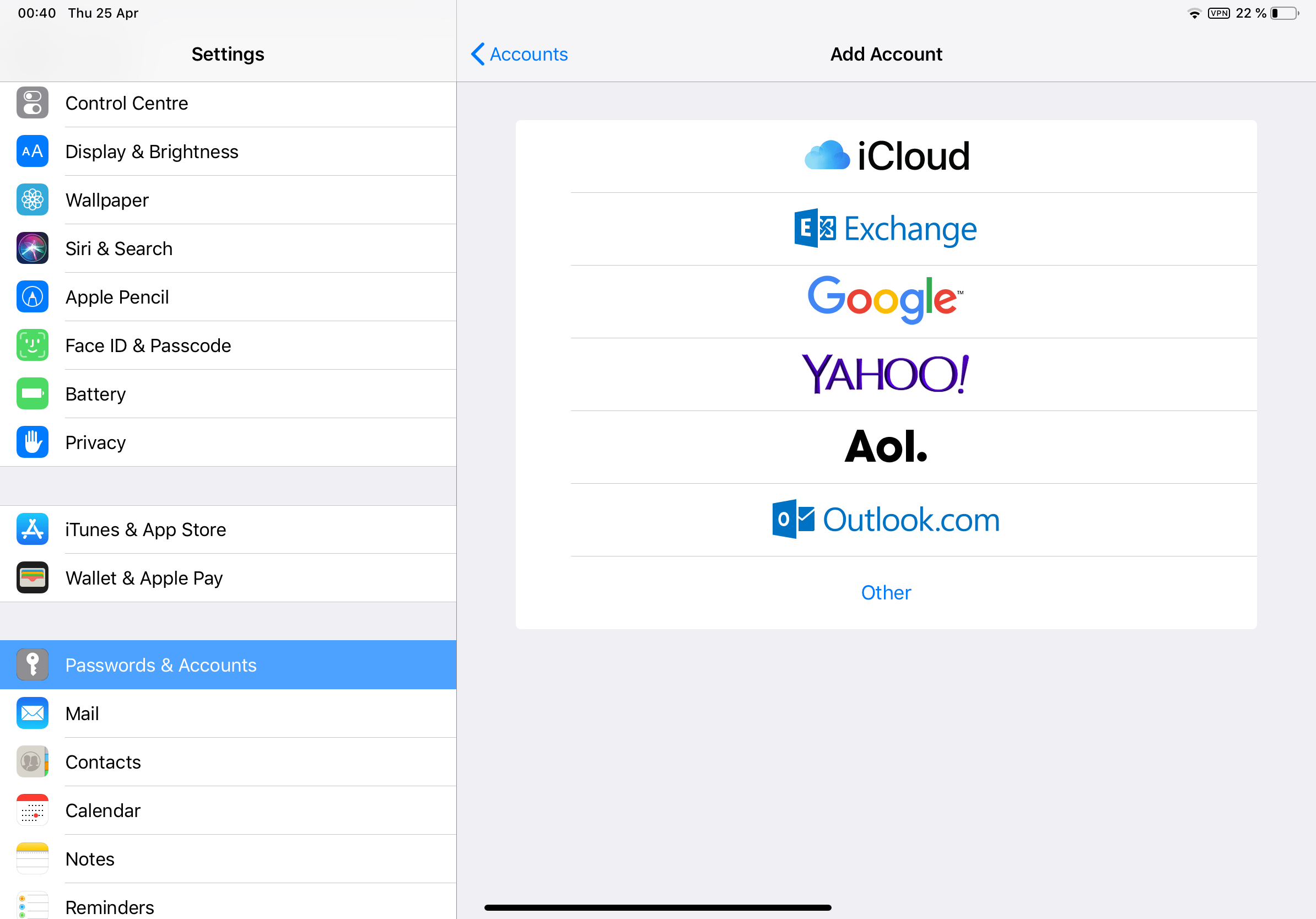Select Google account type

point(887,300)
